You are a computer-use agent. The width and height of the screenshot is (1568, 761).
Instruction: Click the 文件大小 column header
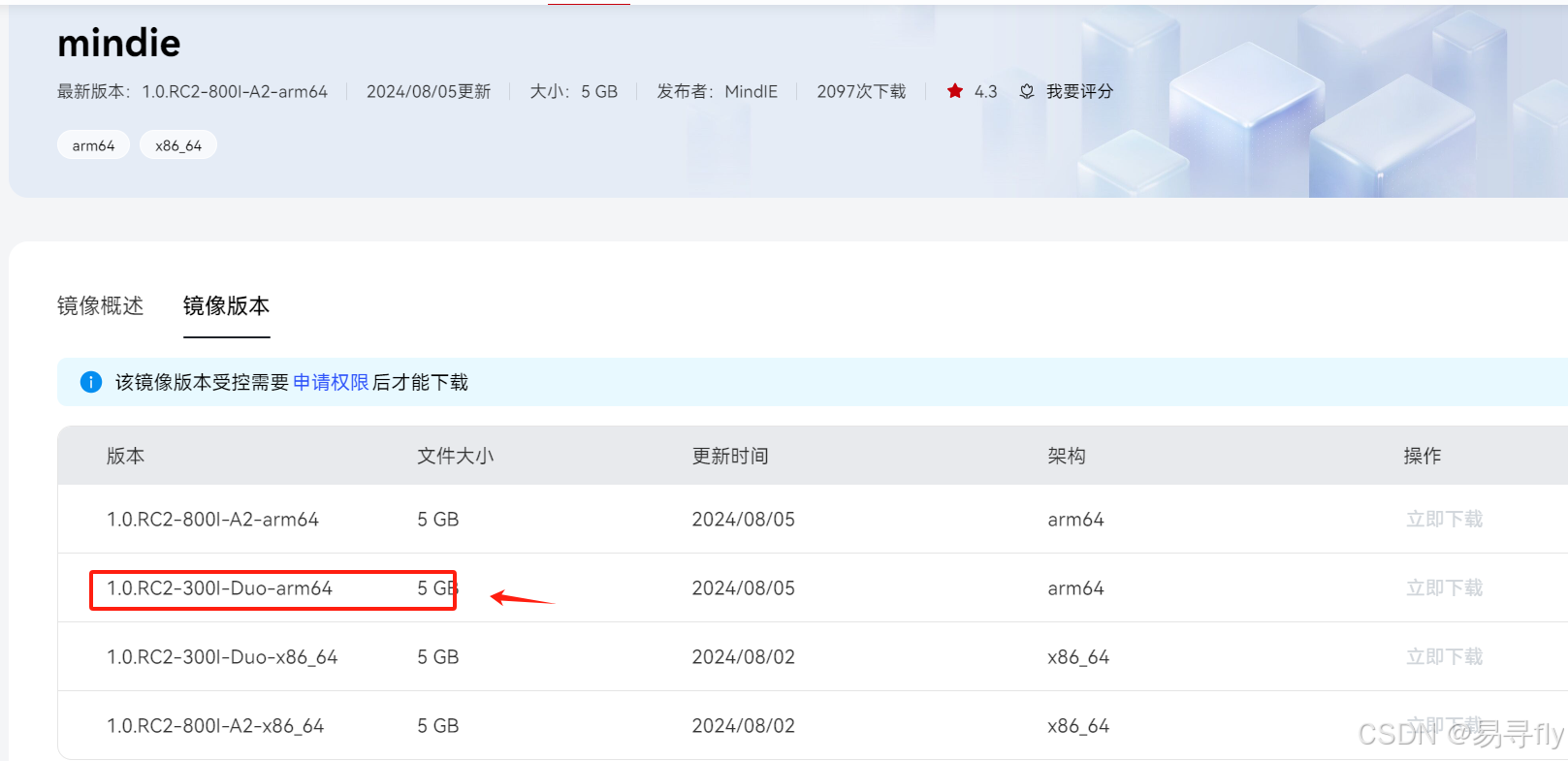coord(456,456)
